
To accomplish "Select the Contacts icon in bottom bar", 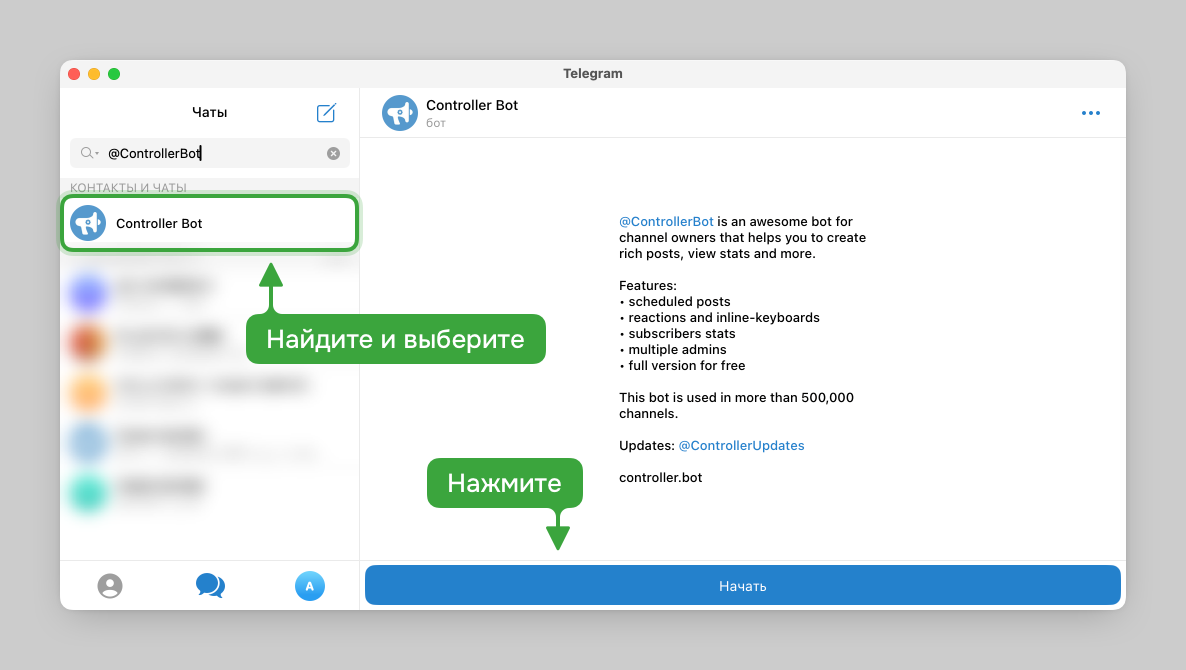I will 110,586.
